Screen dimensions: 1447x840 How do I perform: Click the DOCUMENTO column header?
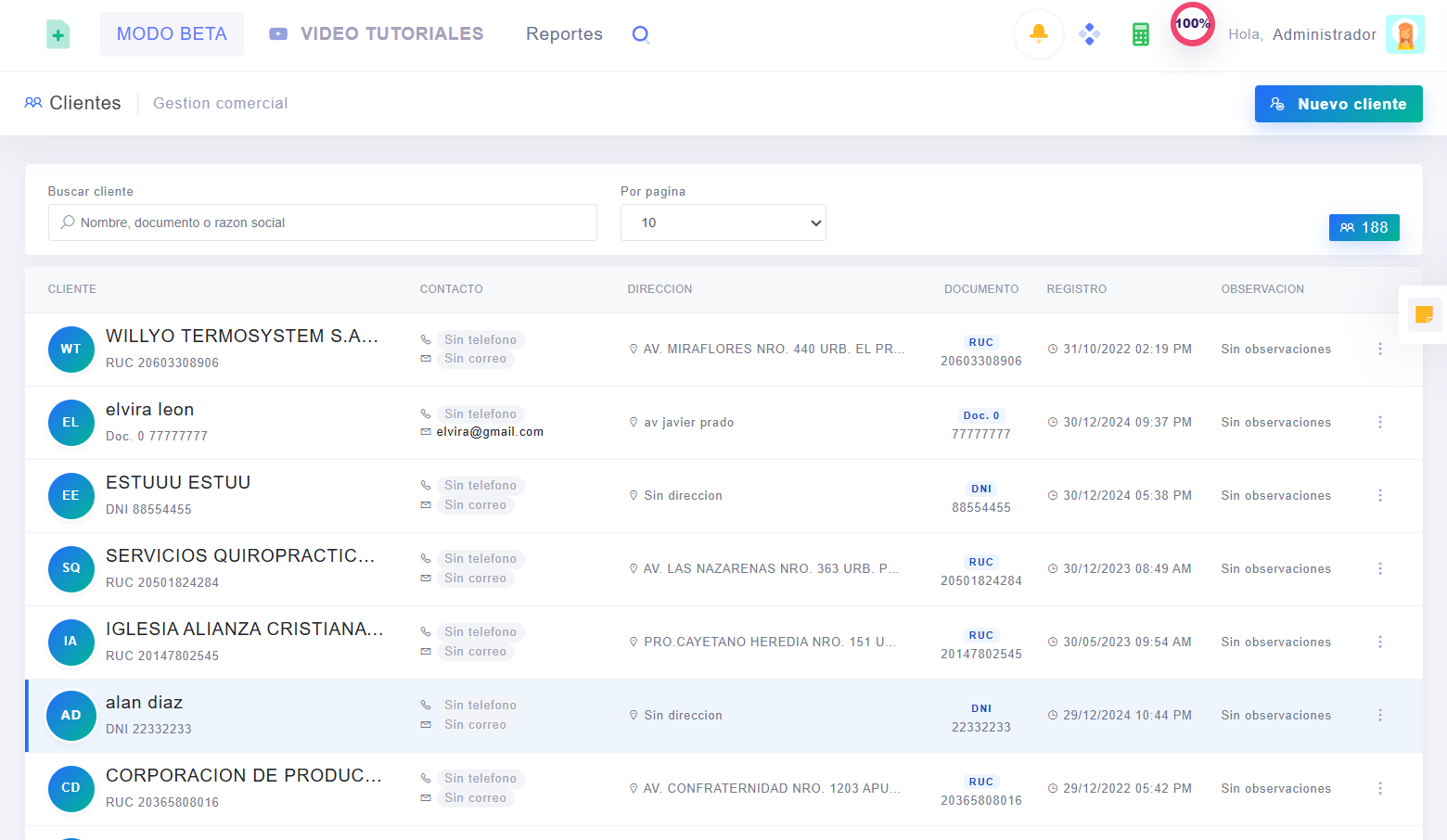coord(981,289)
